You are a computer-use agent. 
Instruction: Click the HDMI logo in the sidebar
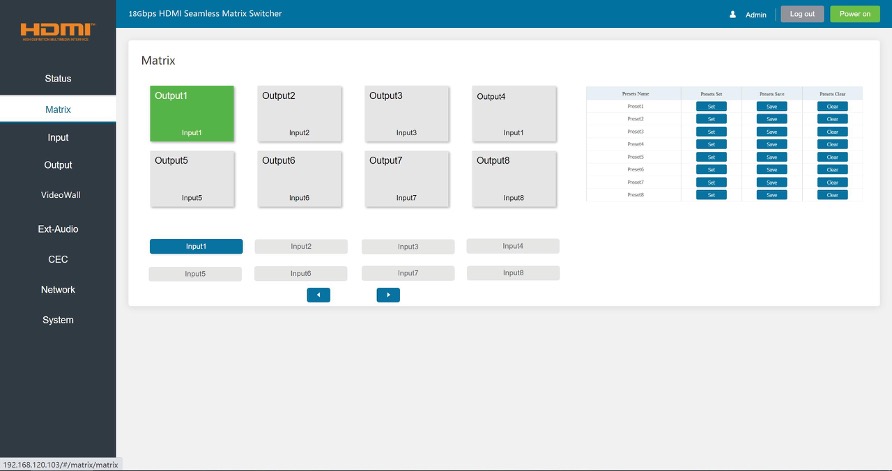click(57, 32)
